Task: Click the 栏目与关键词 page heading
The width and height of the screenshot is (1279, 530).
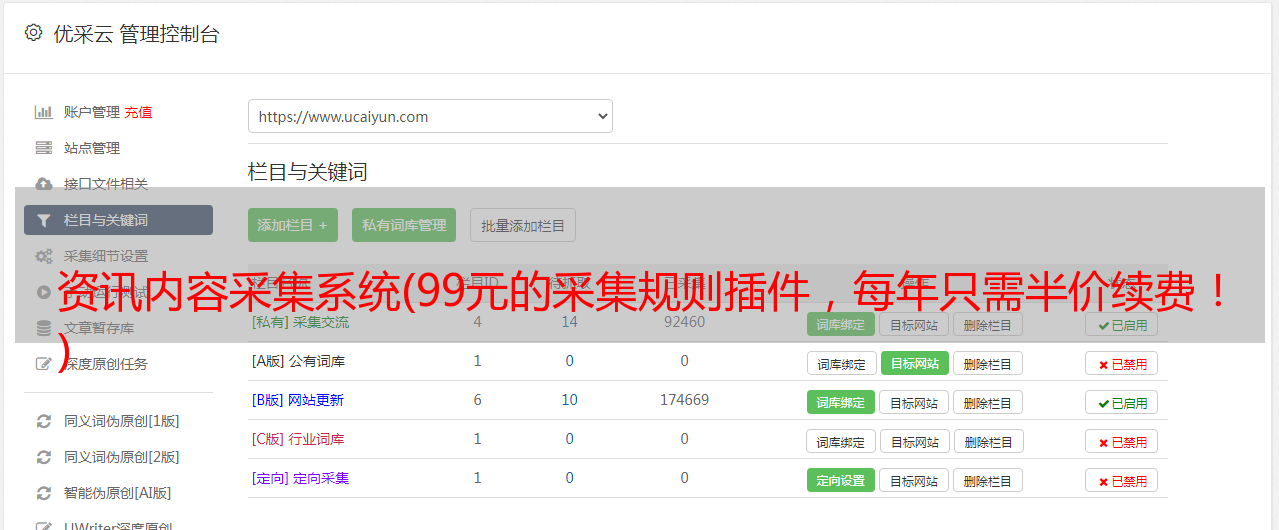Action: (x=308, y=172)
